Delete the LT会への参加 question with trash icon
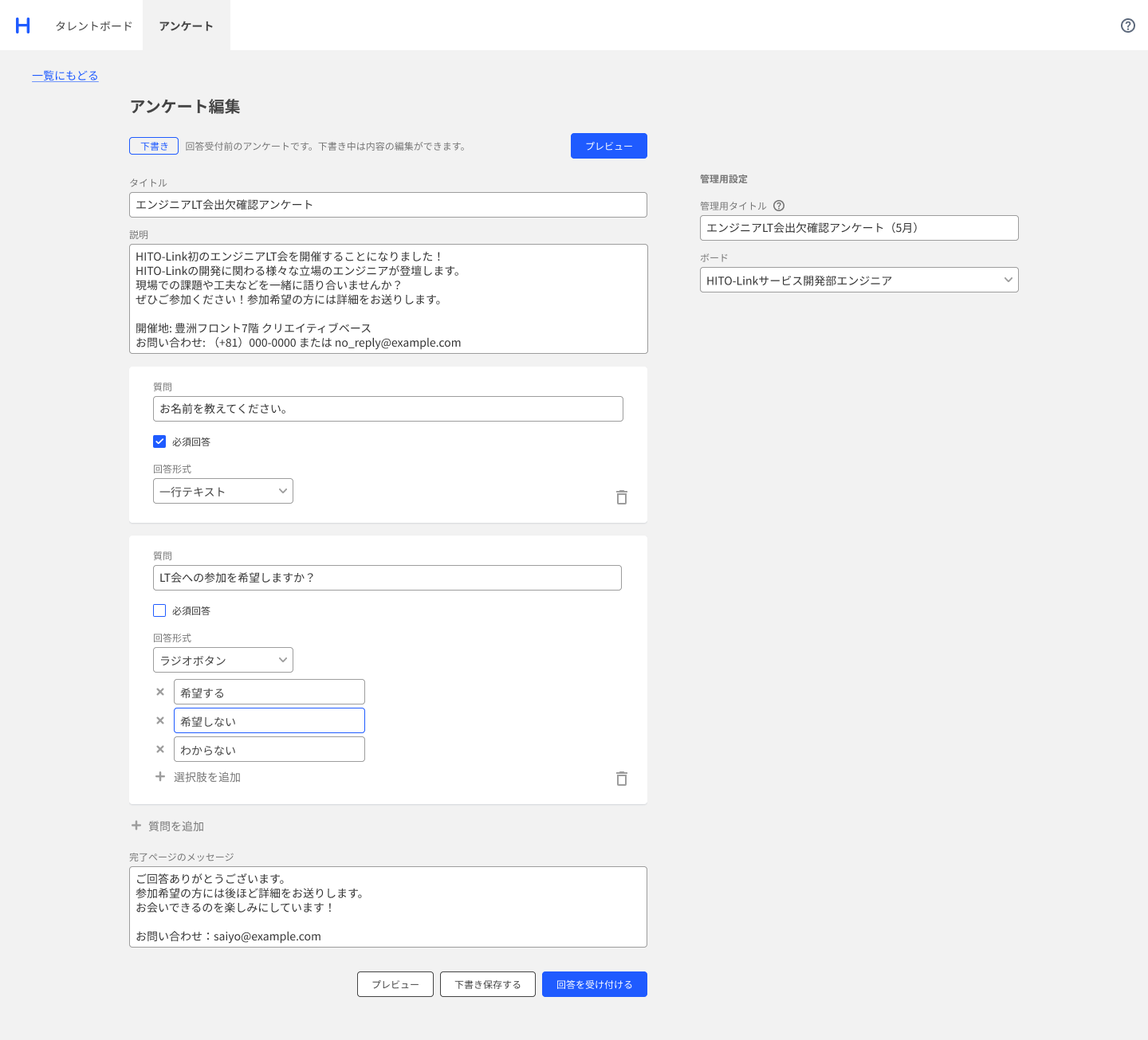 622,779
